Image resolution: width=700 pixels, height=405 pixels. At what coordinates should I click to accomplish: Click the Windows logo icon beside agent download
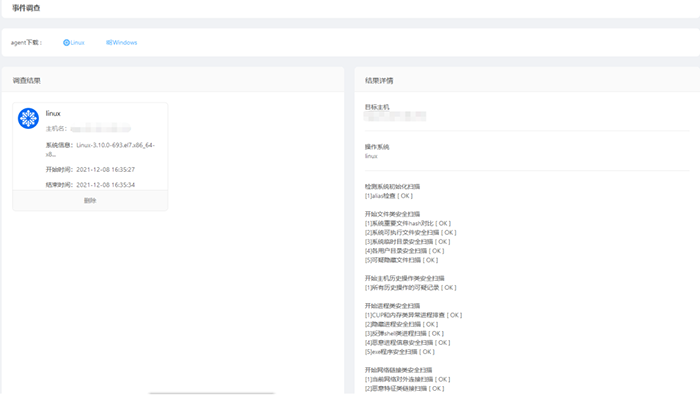[x=109, y=43]
